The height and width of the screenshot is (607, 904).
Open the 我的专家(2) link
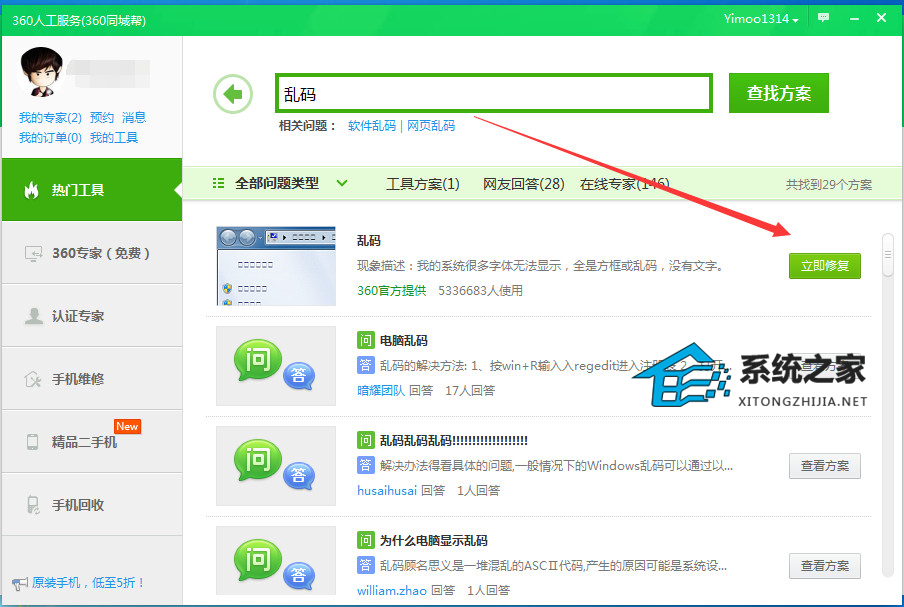(x=50, y=118)
